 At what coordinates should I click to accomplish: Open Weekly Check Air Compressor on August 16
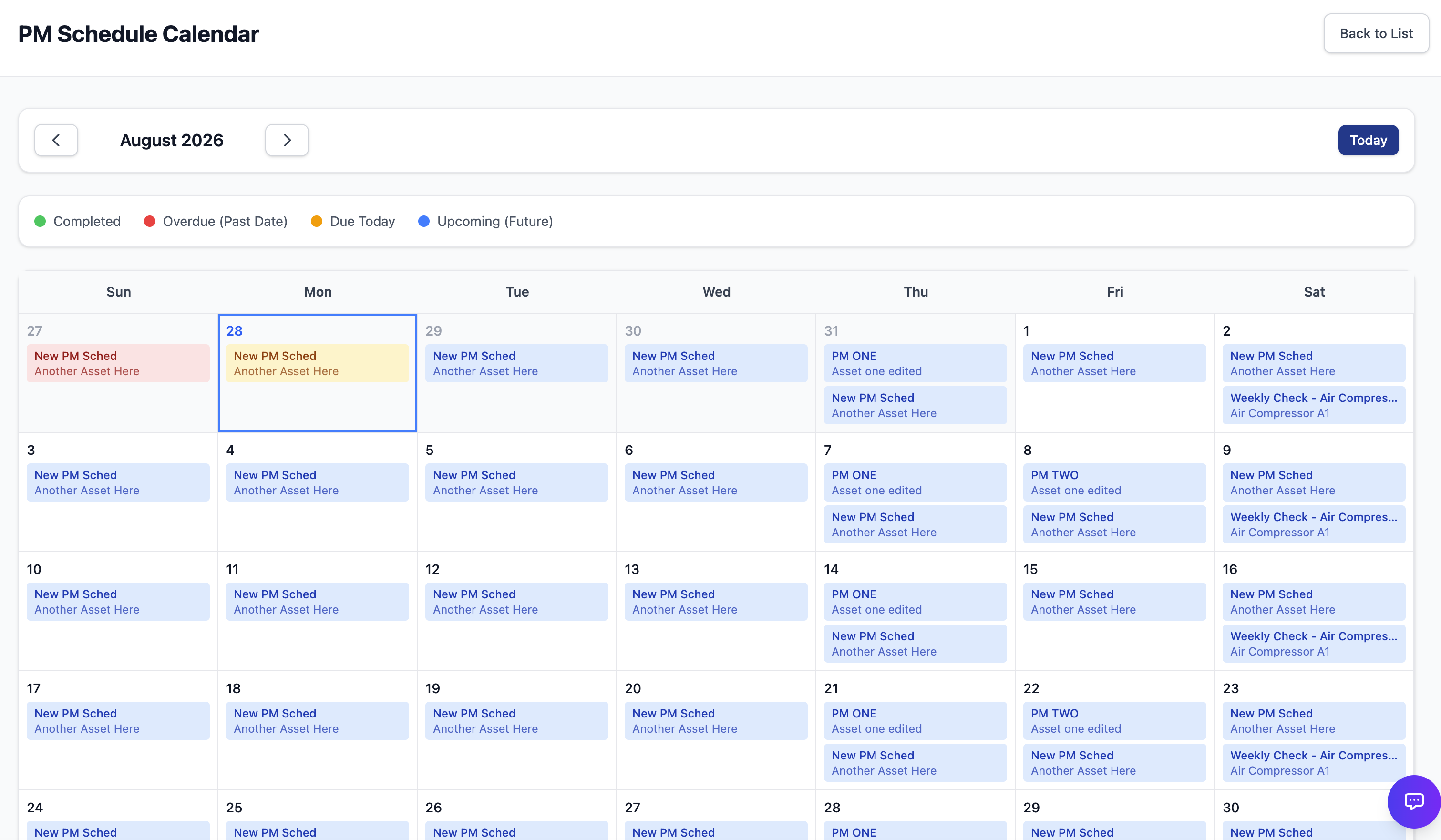[x=1314, y=644]
